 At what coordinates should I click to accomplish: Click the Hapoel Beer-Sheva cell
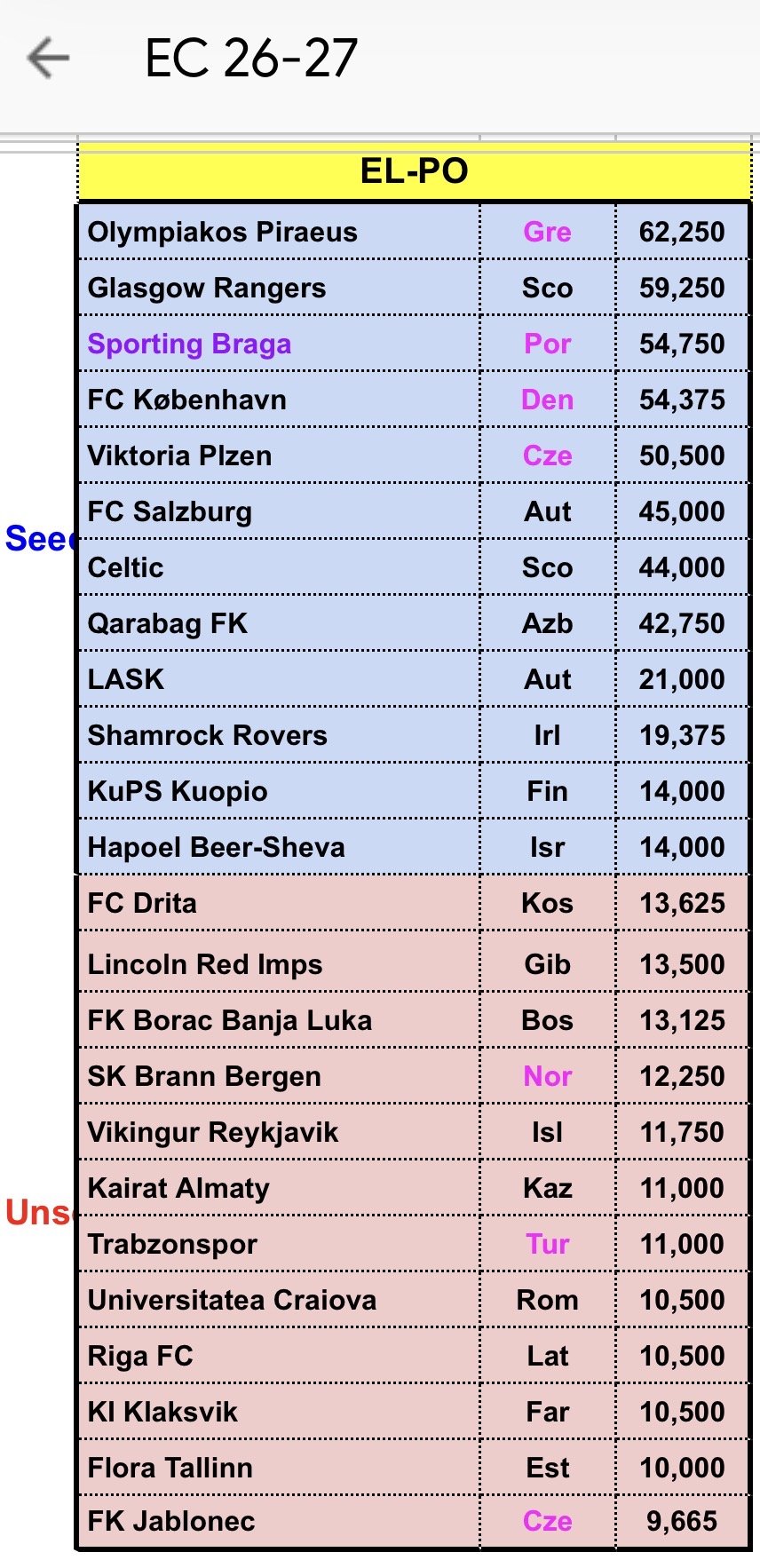pos(216,848)
